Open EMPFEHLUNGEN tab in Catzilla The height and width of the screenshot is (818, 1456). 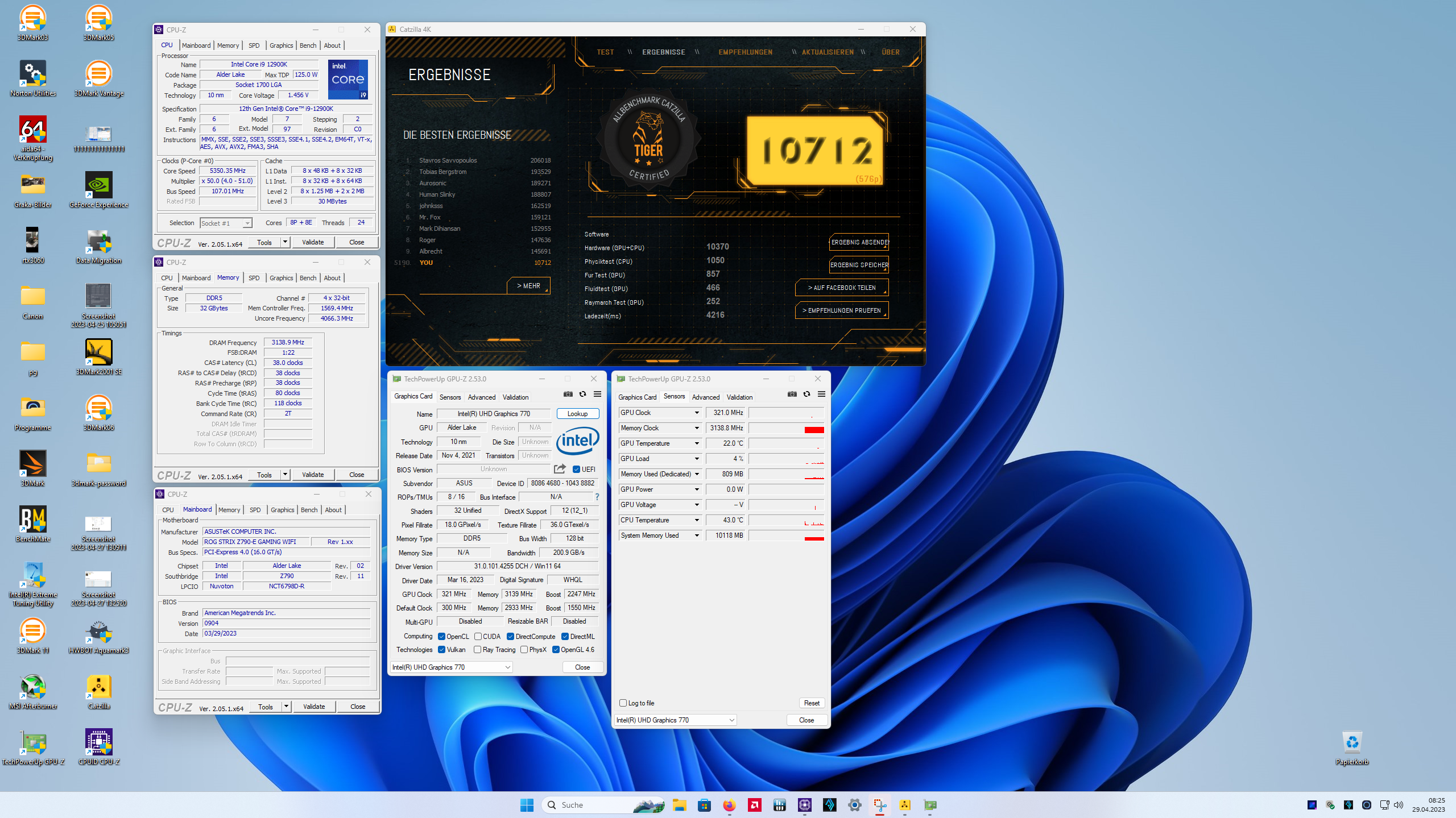[745, 52]
